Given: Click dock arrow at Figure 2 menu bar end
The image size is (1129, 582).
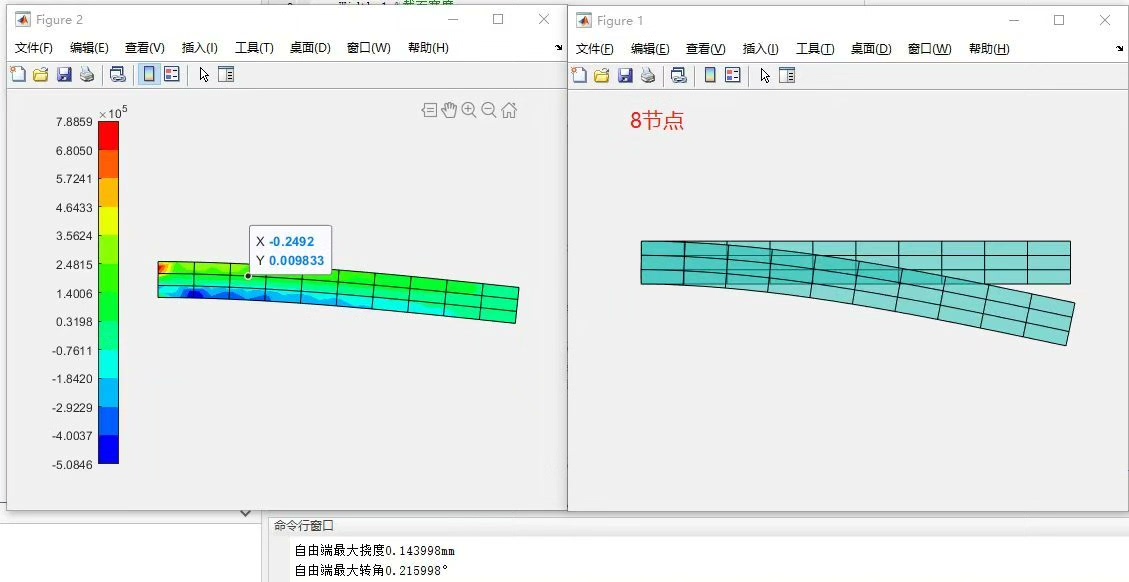Looking at the screenshot, I should pyautogui.click(x=559, y=48).
